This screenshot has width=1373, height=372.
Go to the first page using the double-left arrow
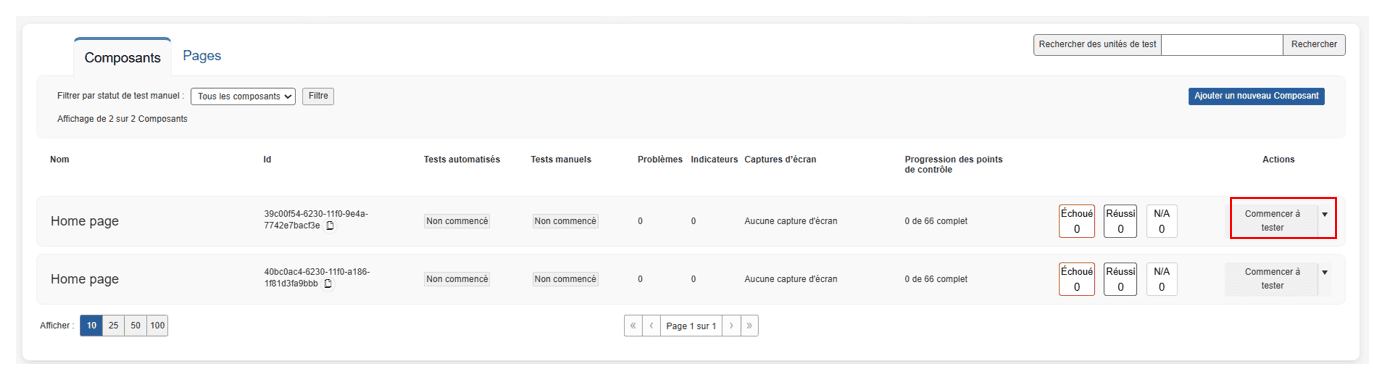click(632, 326)
